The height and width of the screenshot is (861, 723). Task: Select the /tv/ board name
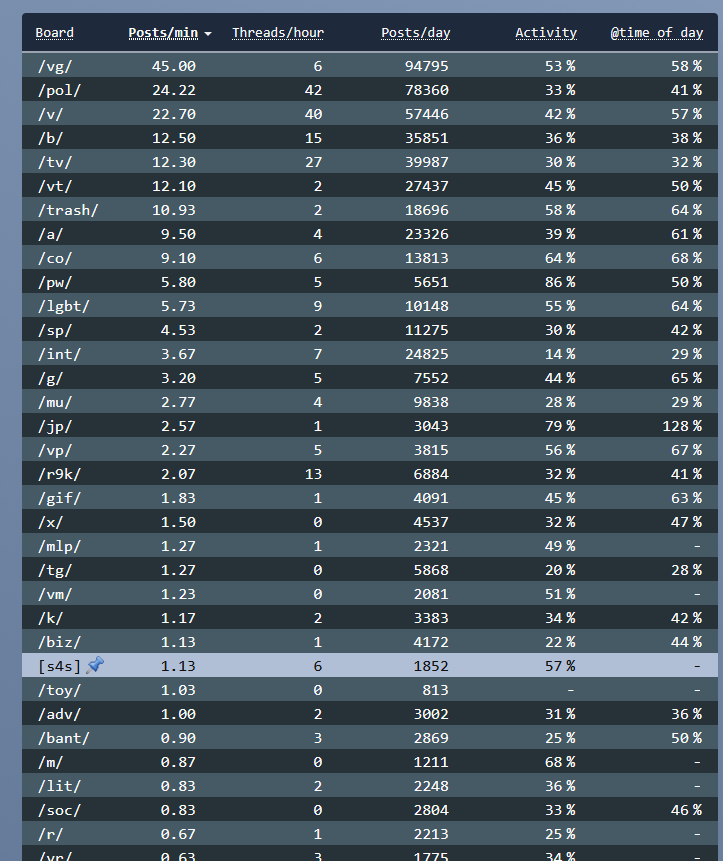point(55,162)
